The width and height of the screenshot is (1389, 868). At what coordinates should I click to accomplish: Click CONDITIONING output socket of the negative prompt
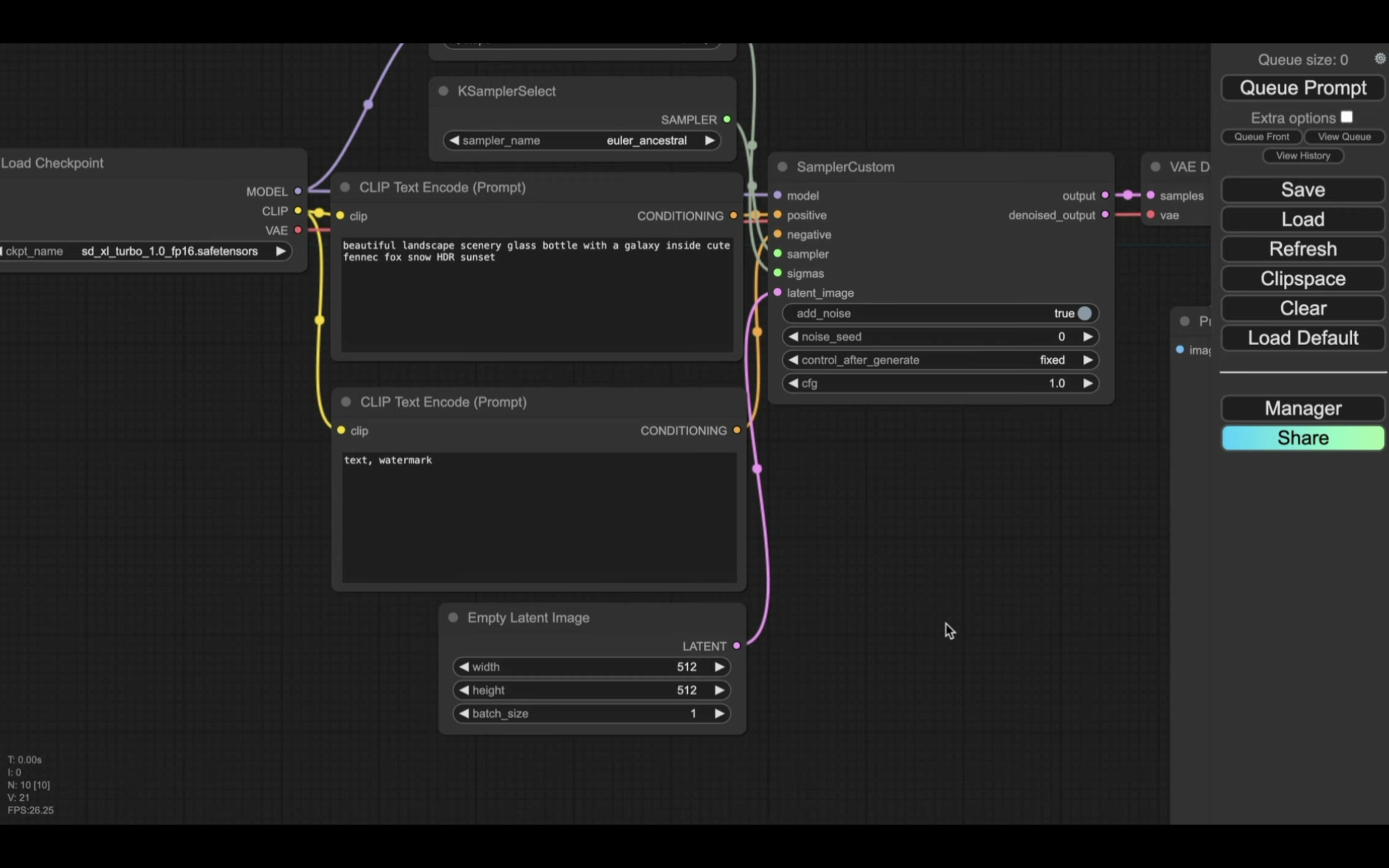pos(737,431)
